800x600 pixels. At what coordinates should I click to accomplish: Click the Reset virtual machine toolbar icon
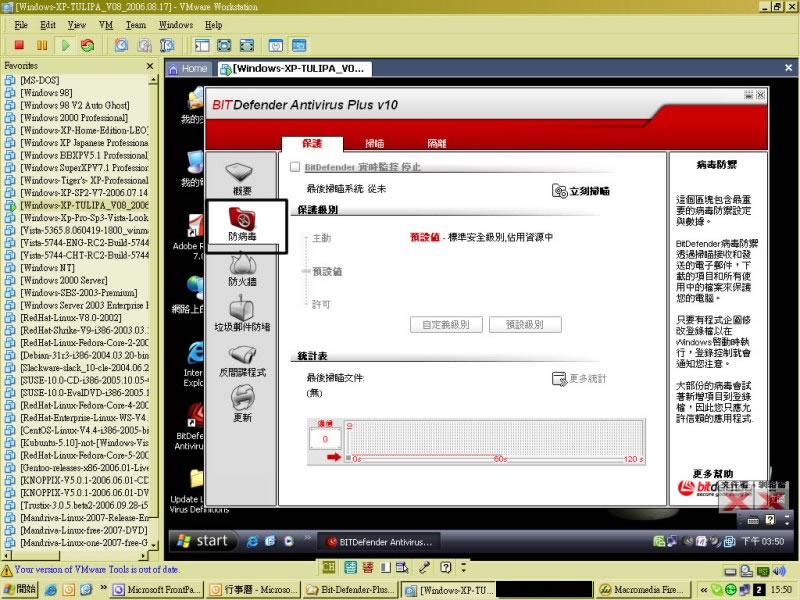(x=87, y=45)
